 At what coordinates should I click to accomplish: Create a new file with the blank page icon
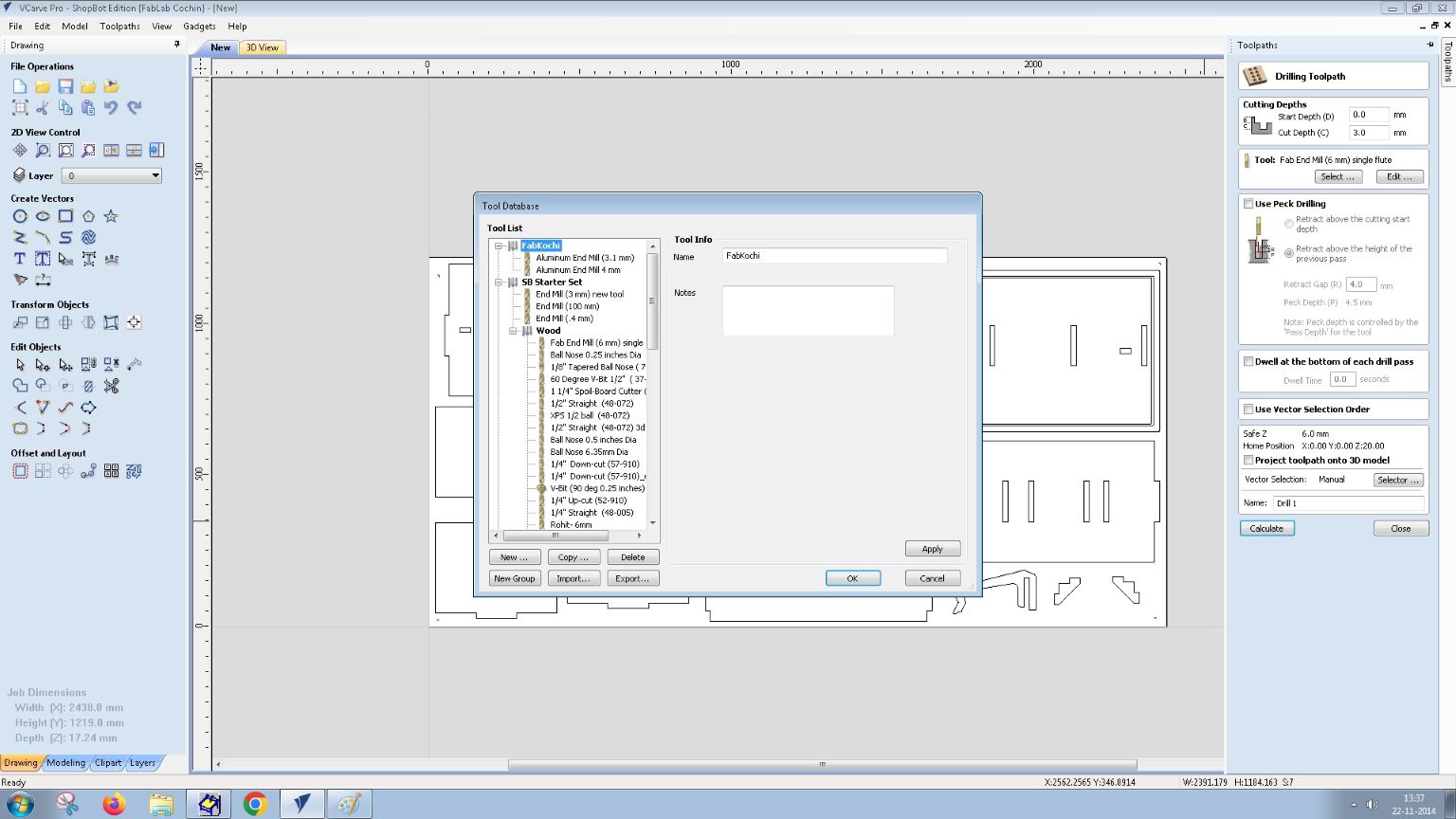pyautogui.click(x=20, y=86)
